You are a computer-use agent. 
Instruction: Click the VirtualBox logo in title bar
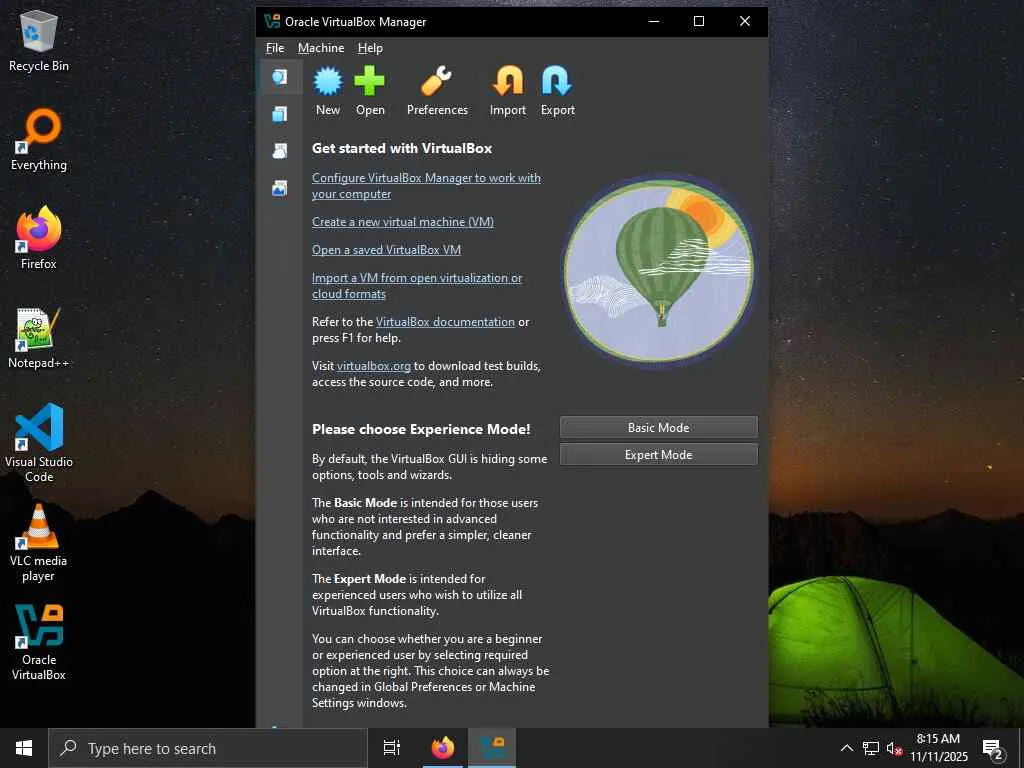(x=272, y=21)
